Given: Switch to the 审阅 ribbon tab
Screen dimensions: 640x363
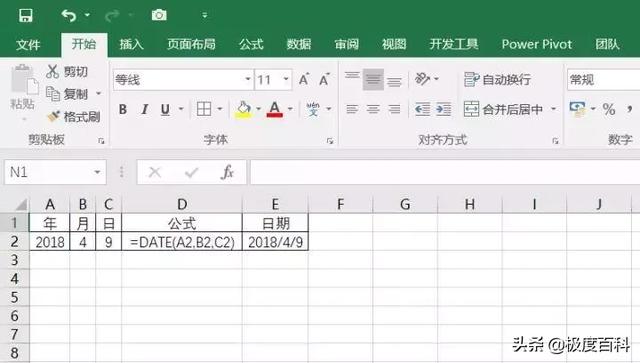Looking at the screenshot, I should coord(347,44).
